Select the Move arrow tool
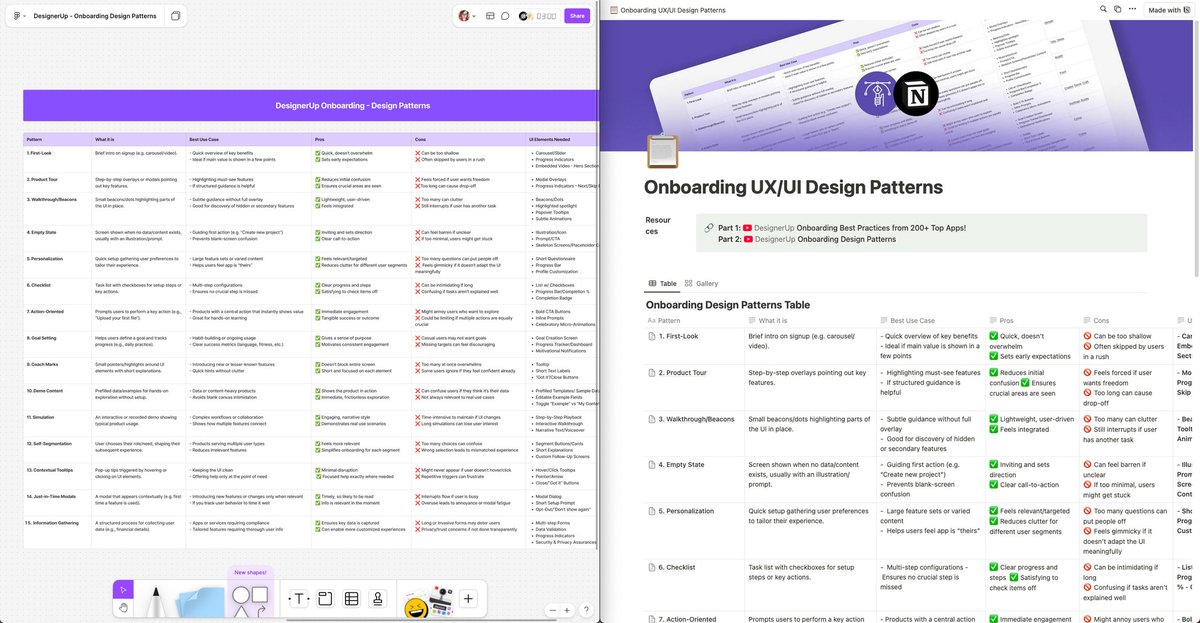This screenshot has height=623, width=1200. click(x=122, y=590)
